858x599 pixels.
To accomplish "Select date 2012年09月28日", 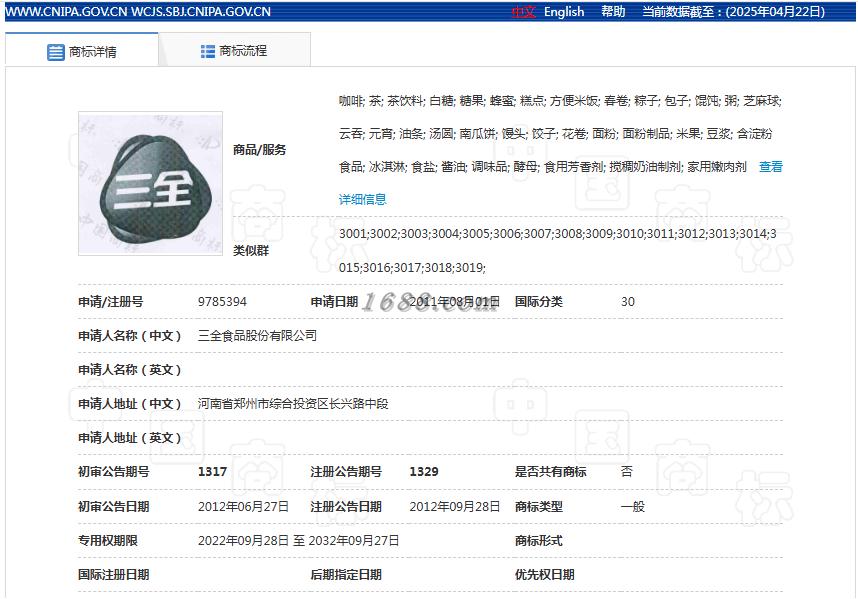I will tap(454, 507).
